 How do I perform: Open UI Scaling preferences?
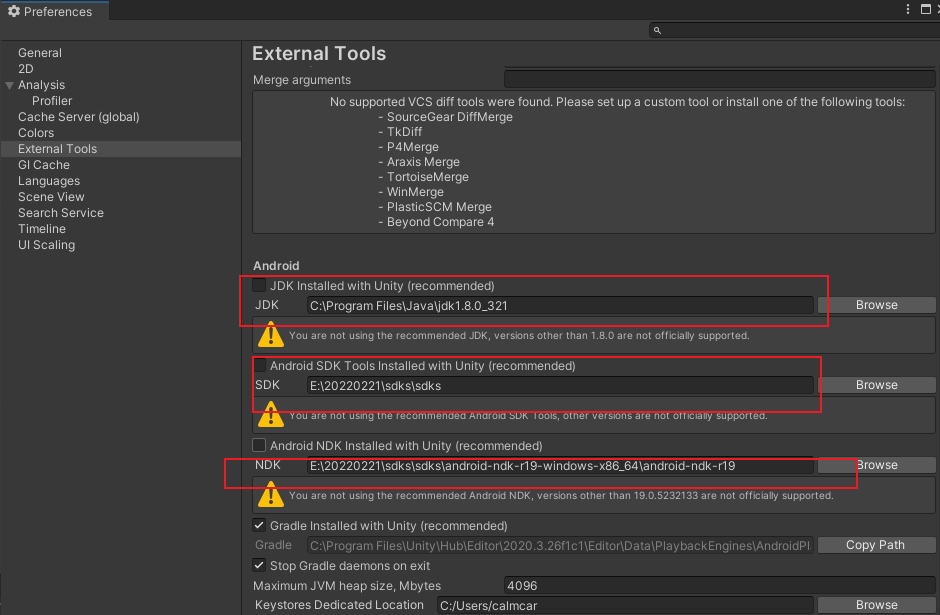point(46,245)
